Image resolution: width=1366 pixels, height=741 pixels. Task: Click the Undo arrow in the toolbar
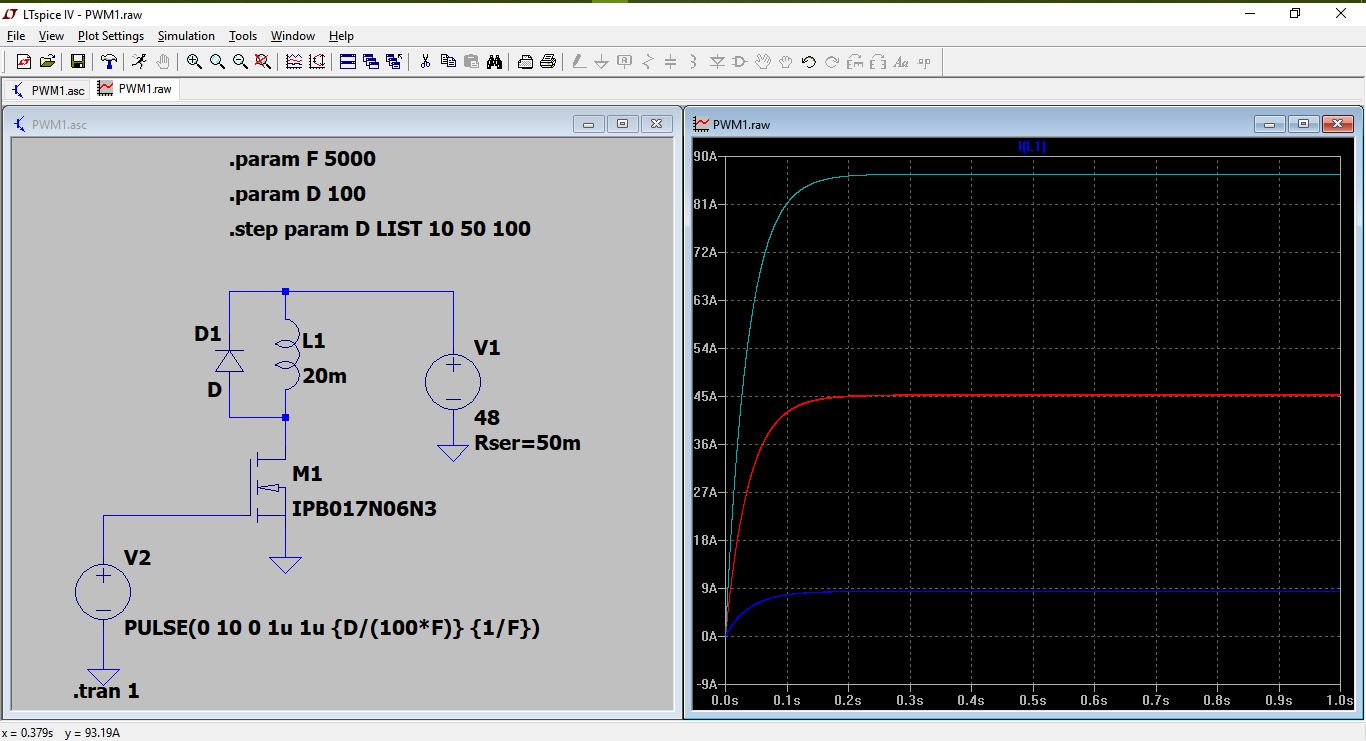click(809, 62)
